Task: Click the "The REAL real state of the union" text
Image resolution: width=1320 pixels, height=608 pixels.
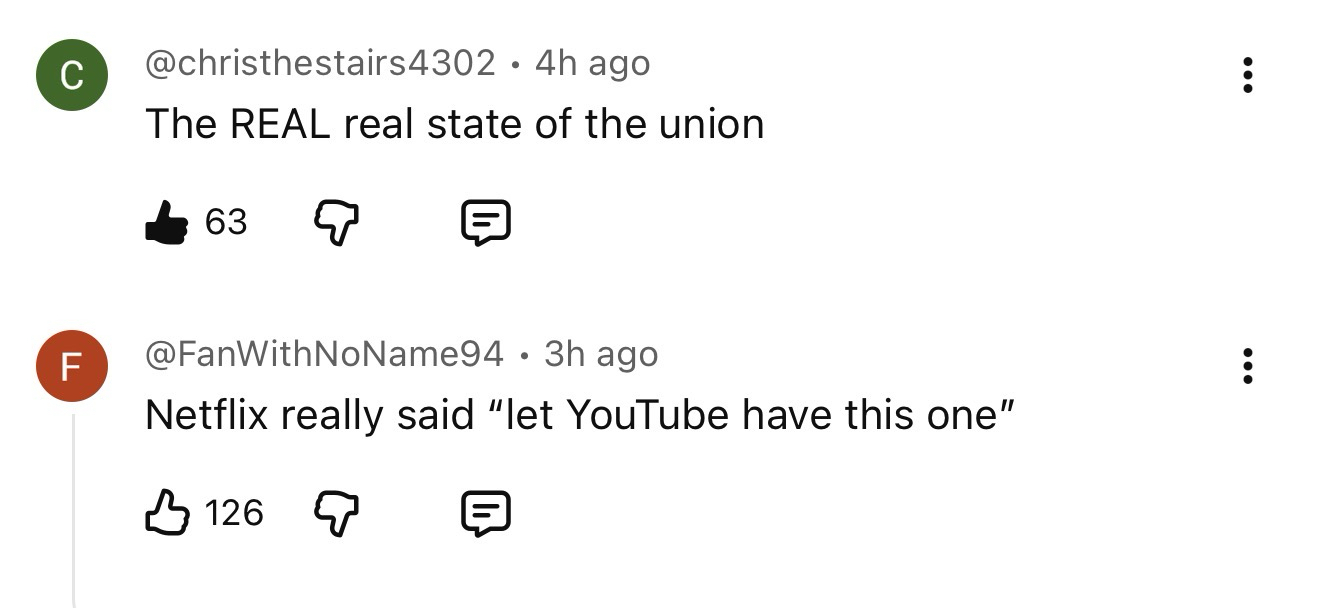Action: [x=454, y=124]
